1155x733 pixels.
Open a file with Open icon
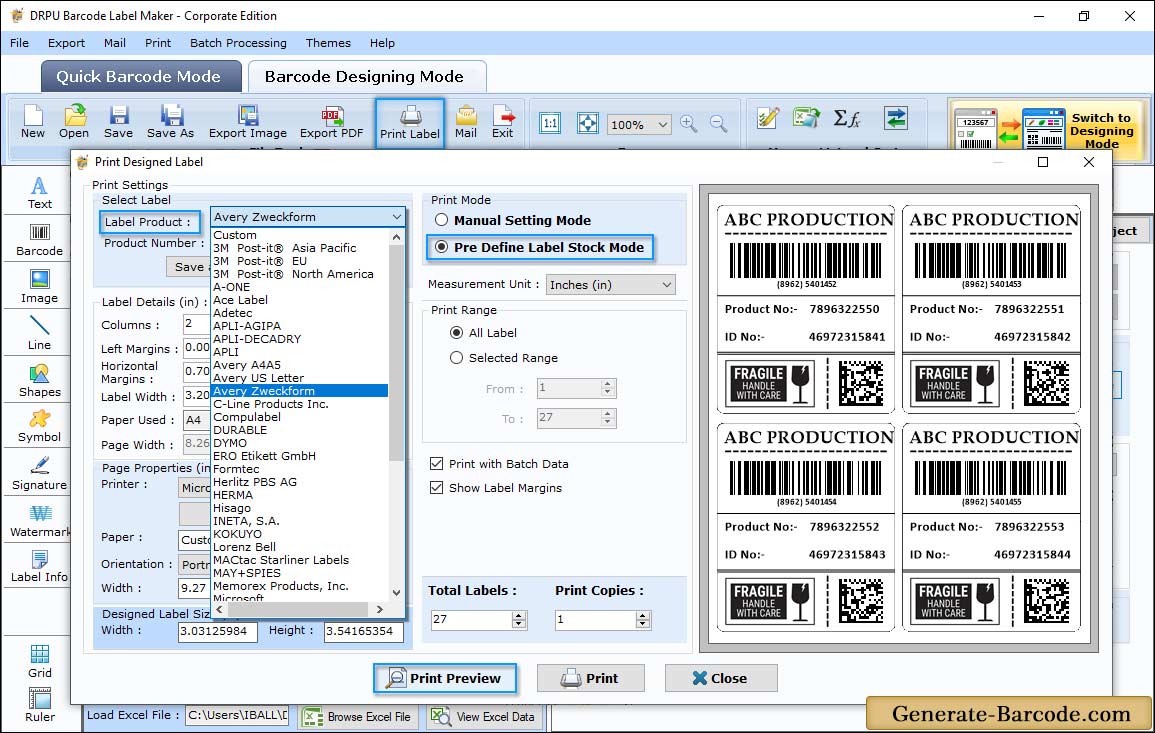(74, 122)
